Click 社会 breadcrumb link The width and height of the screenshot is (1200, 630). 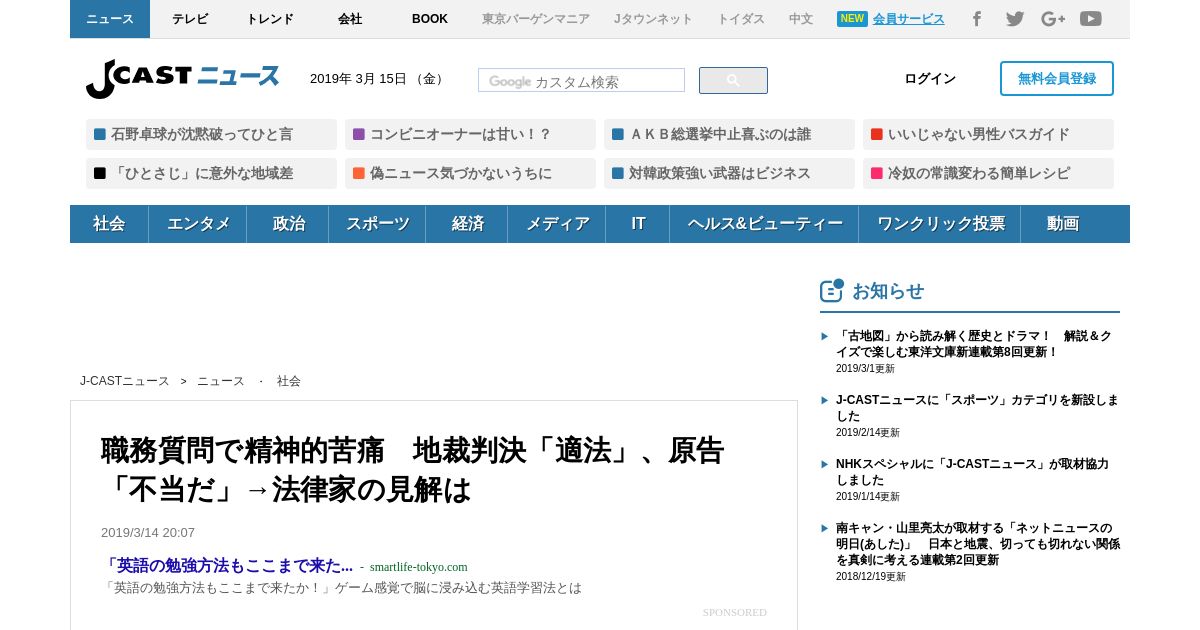[x=289, y=381]
